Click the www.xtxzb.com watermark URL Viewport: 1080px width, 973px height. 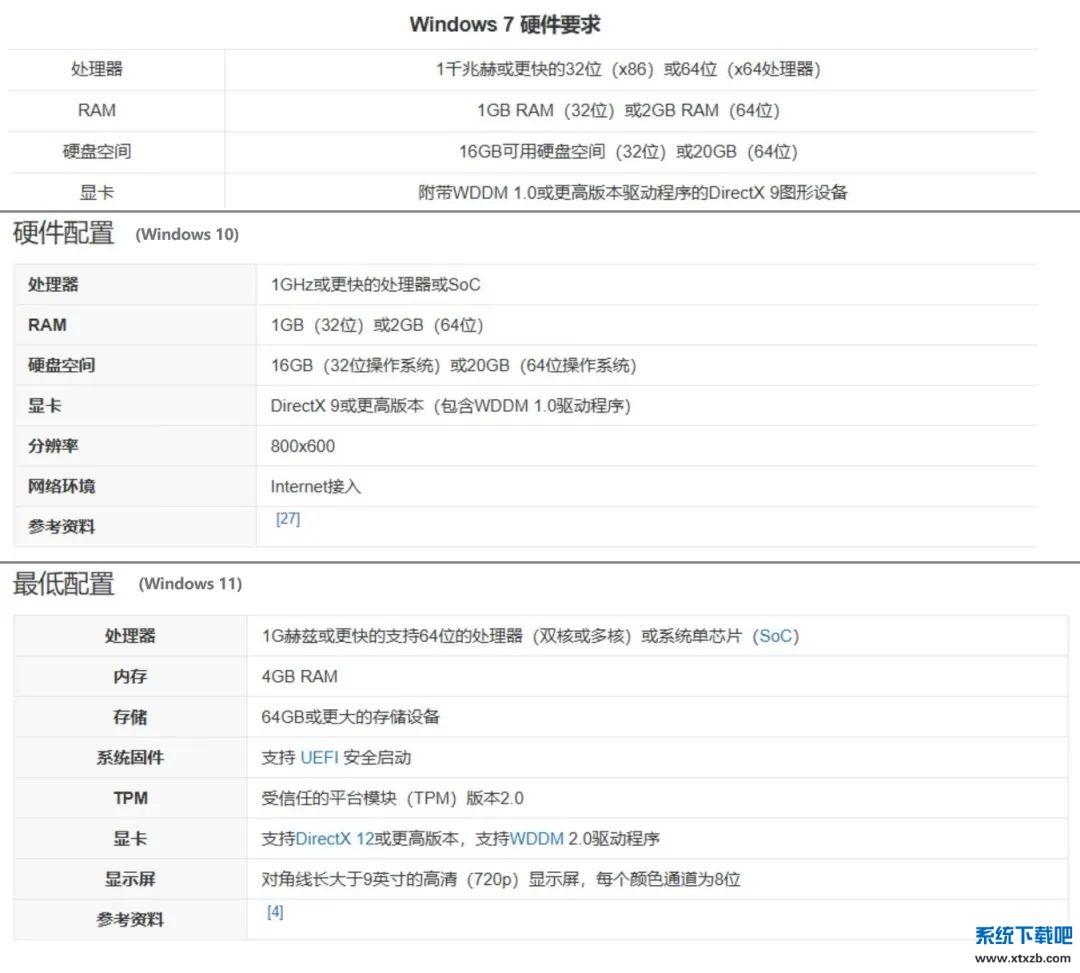coord(1022,957)
